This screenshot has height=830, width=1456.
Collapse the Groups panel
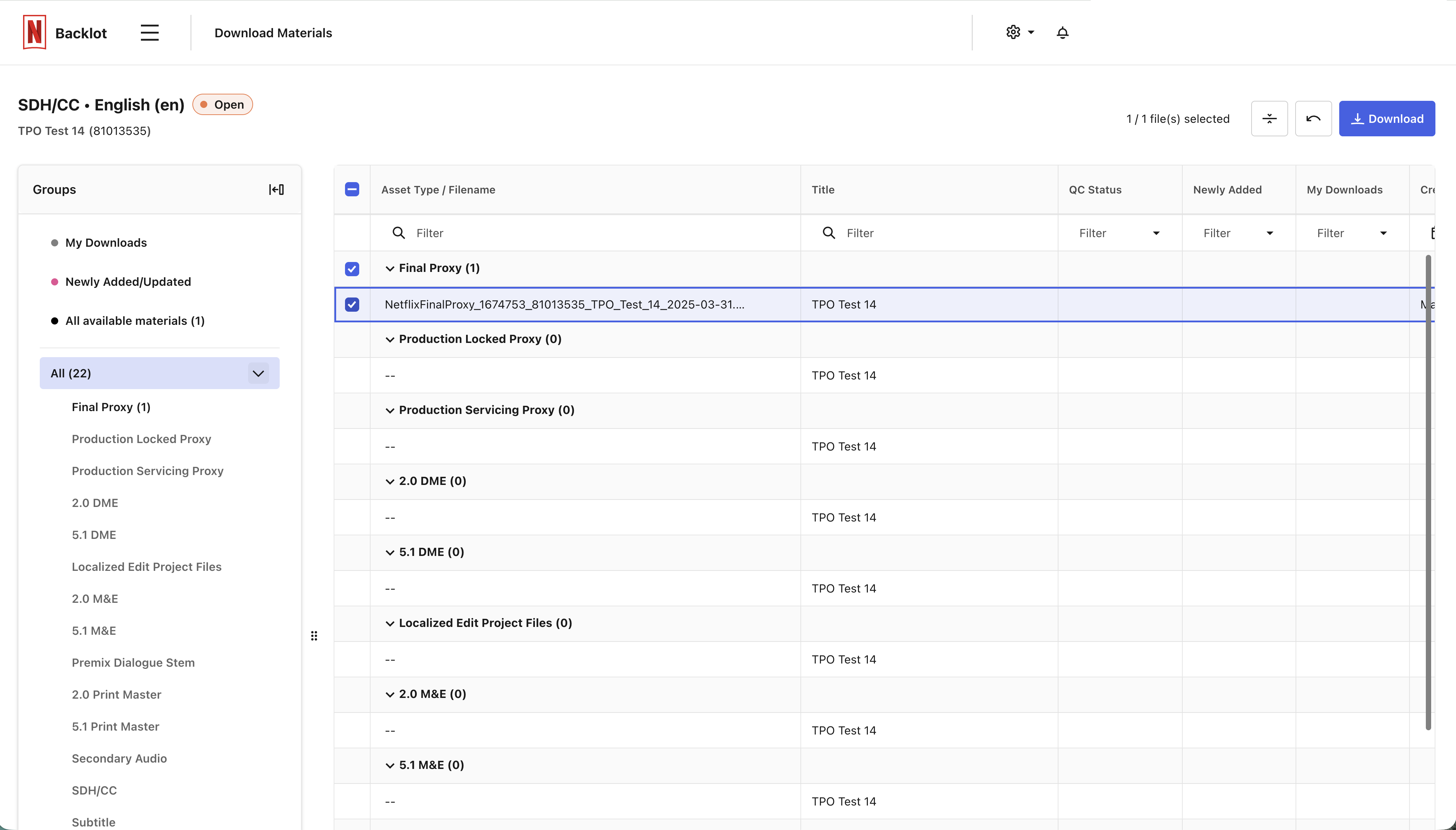277,189
